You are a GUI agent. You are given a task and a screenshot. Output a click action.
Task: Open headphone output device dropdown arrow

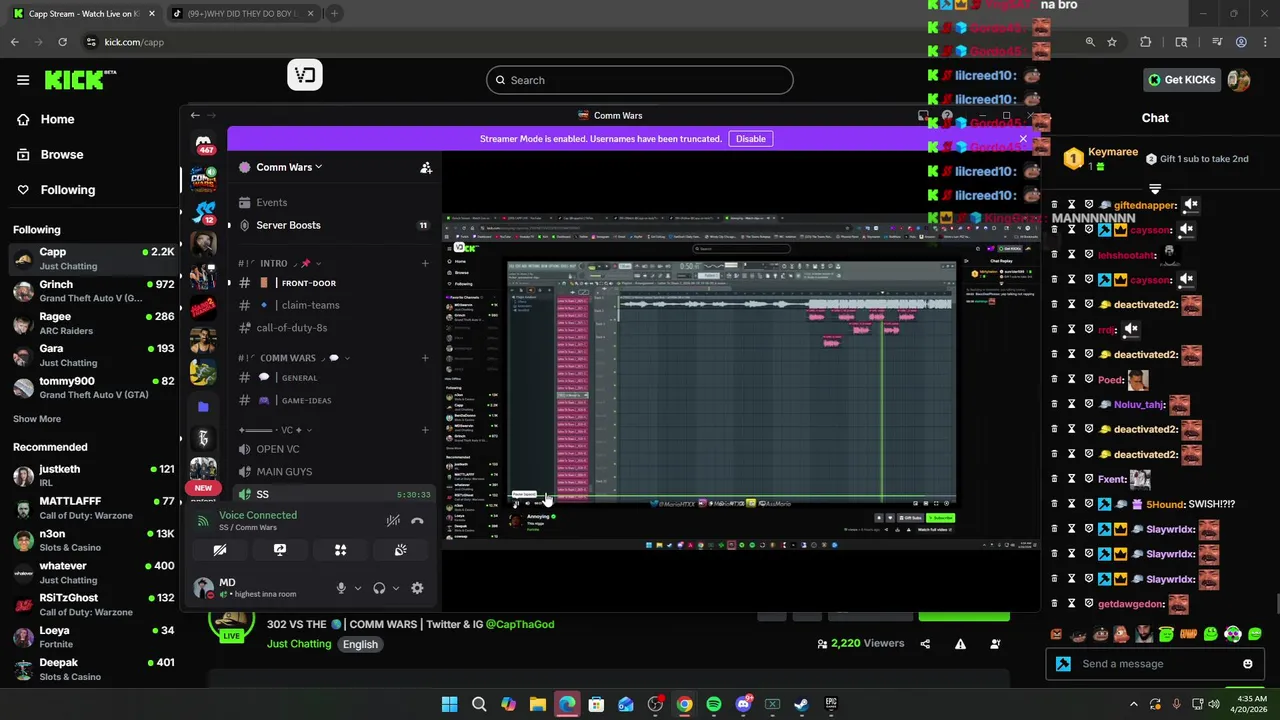point(396,588)
